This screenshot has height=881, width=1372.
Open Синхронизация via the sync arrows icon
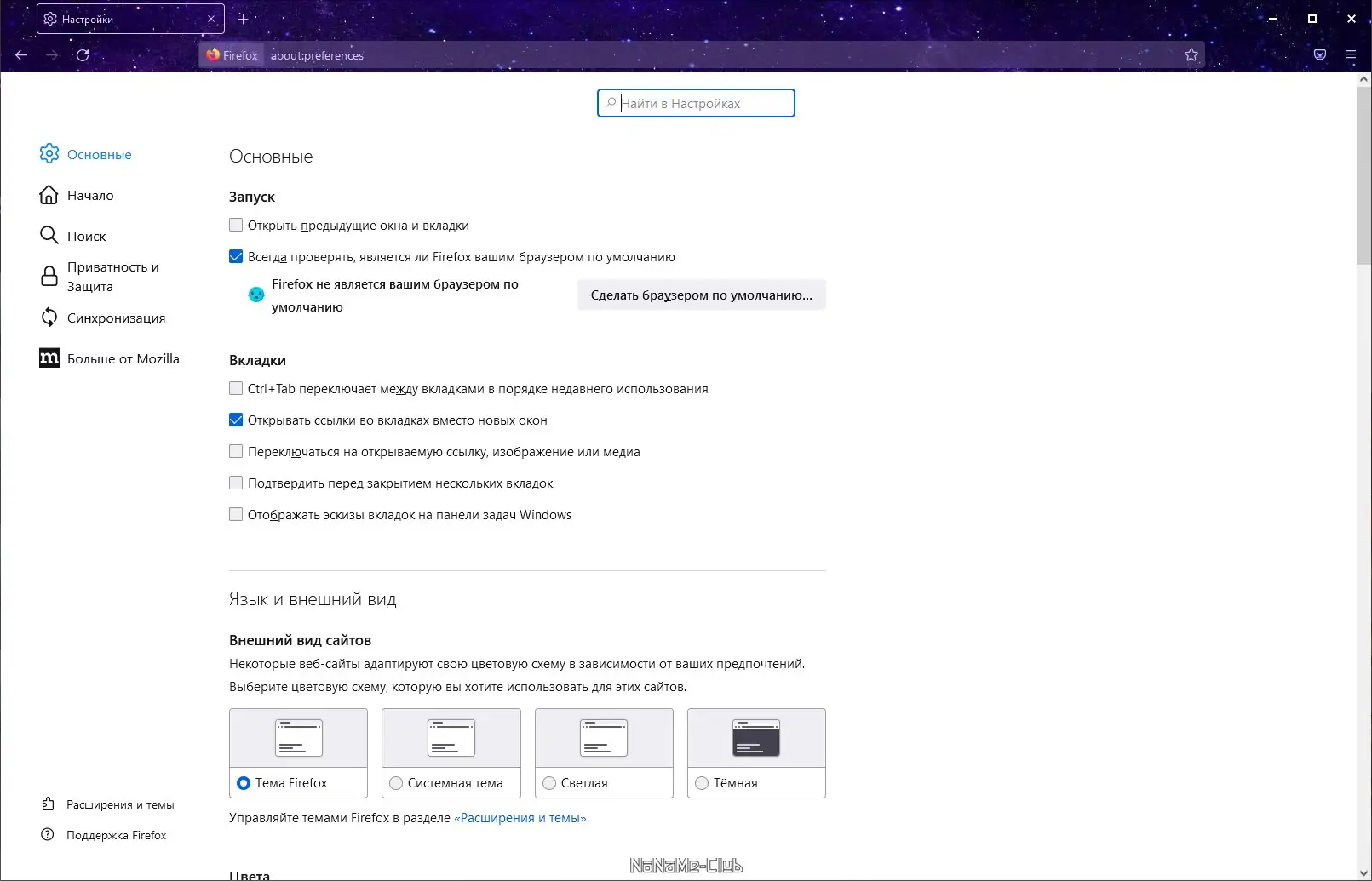click(49, 317)
